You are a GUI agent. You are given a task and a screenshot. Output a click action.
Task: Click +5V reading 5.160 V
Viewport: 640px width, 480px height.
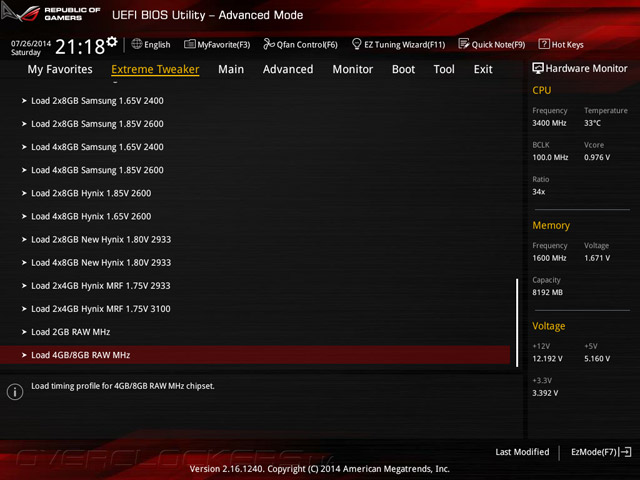pyautogui.click(x=597, y=359)
